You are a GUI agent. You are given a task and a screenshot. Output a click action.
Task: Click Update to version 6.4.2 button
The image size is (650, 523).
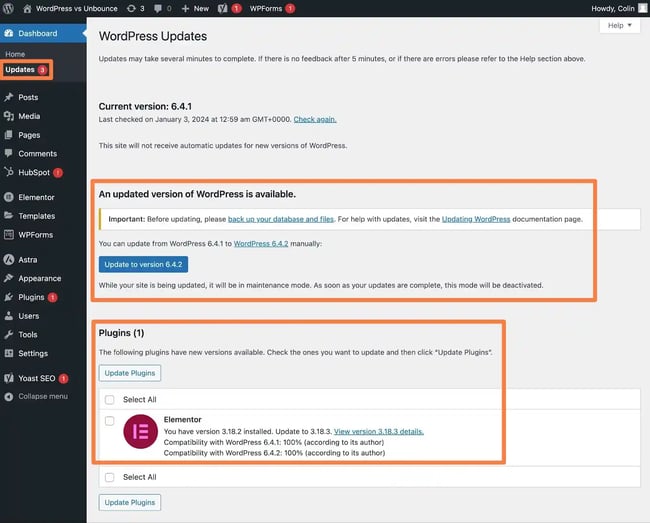point(143,264)
